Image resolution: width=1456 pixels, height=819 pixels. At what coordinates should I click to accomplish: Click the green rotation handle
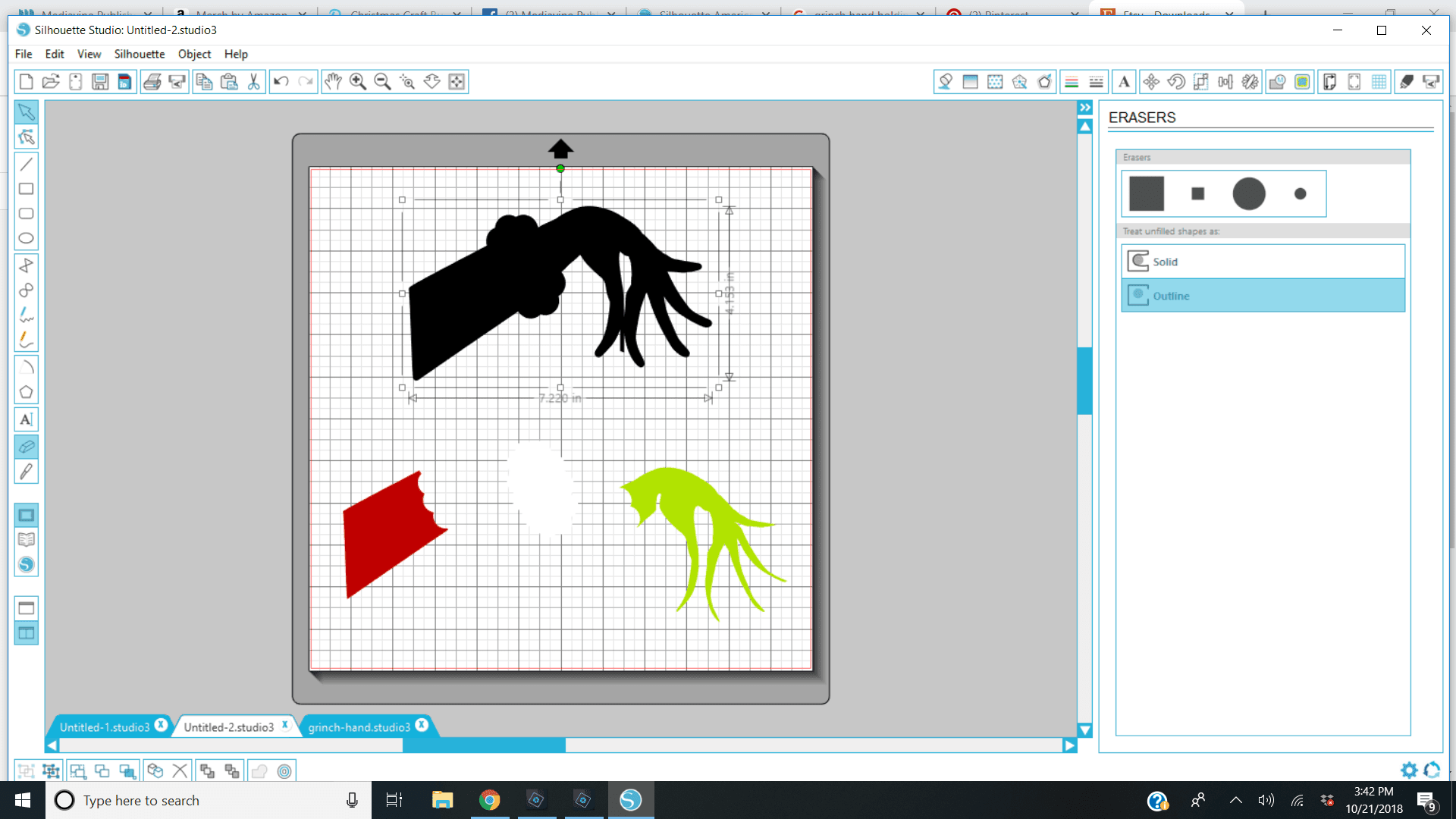(x=560, y=168)
